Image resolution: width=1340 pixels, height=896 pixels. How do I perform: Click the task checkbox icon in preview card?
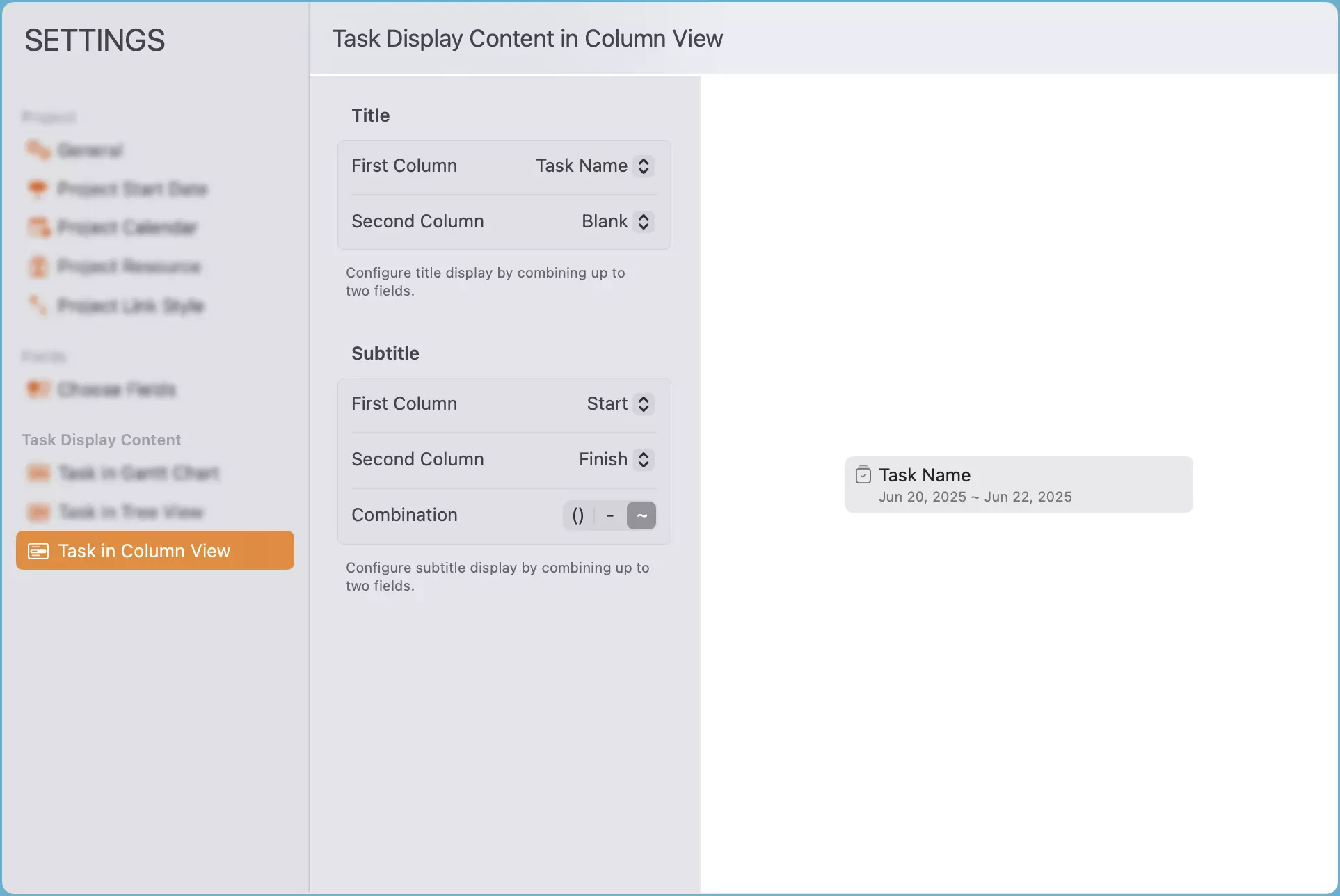coord(863,475)
